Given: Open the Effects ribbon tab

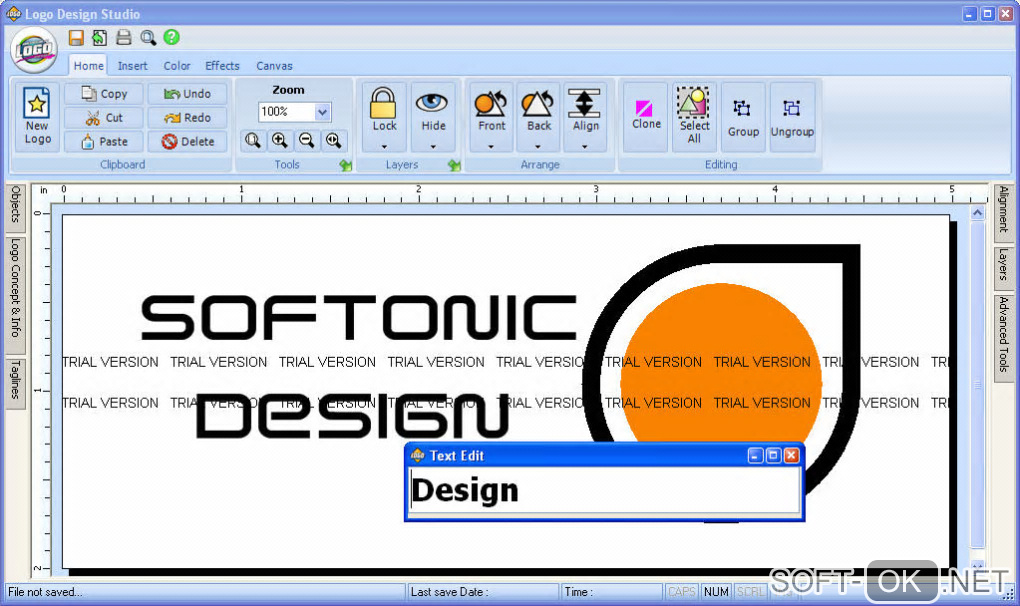Looking at the screenshot, I should click(222, 66).
